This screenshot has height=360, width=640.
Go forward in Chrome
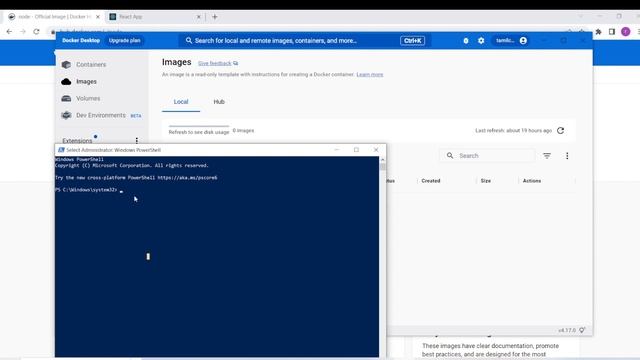[x=23, y=31]
